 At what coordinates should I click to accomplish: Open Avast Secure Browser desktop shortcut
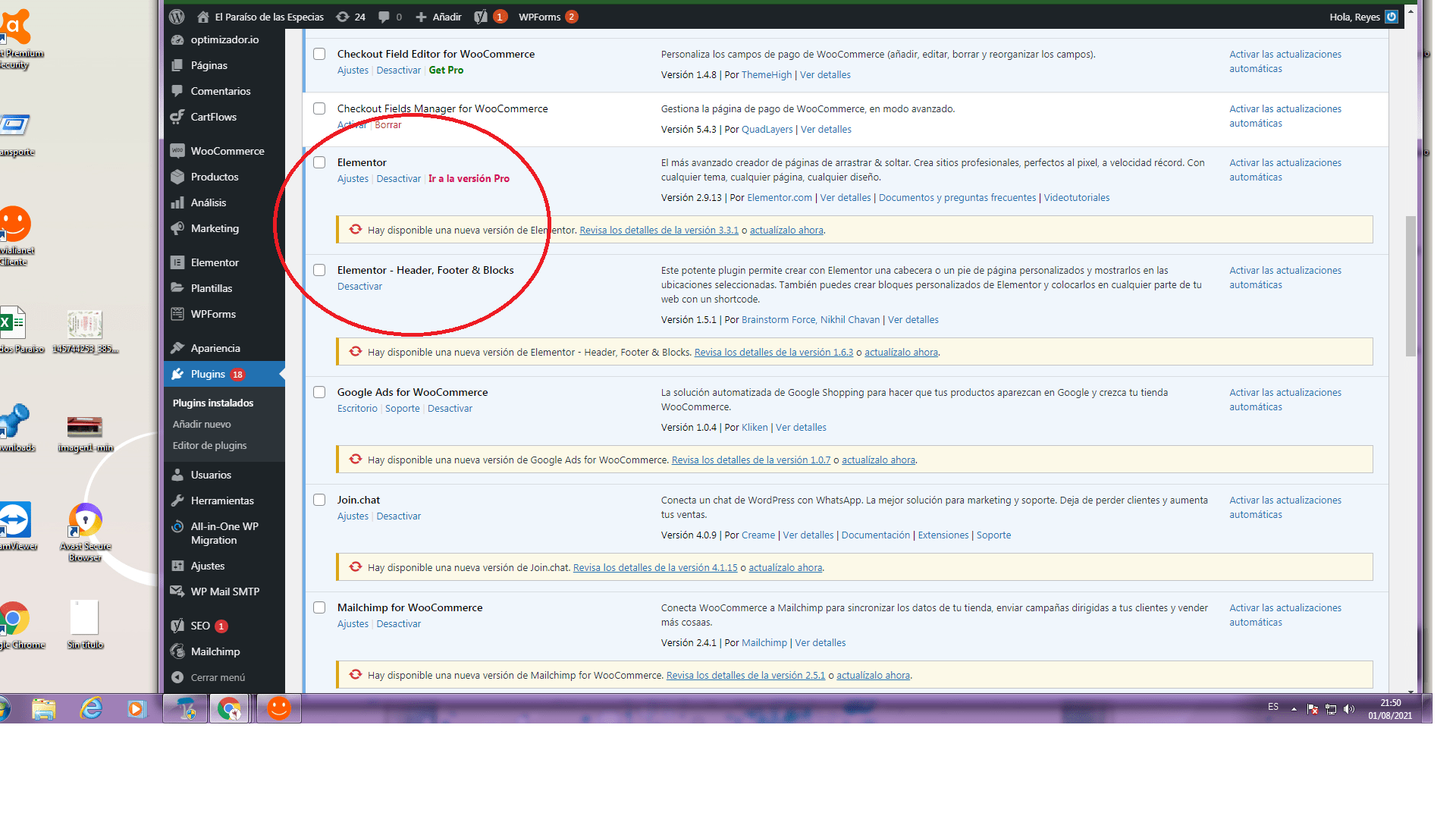85,532
